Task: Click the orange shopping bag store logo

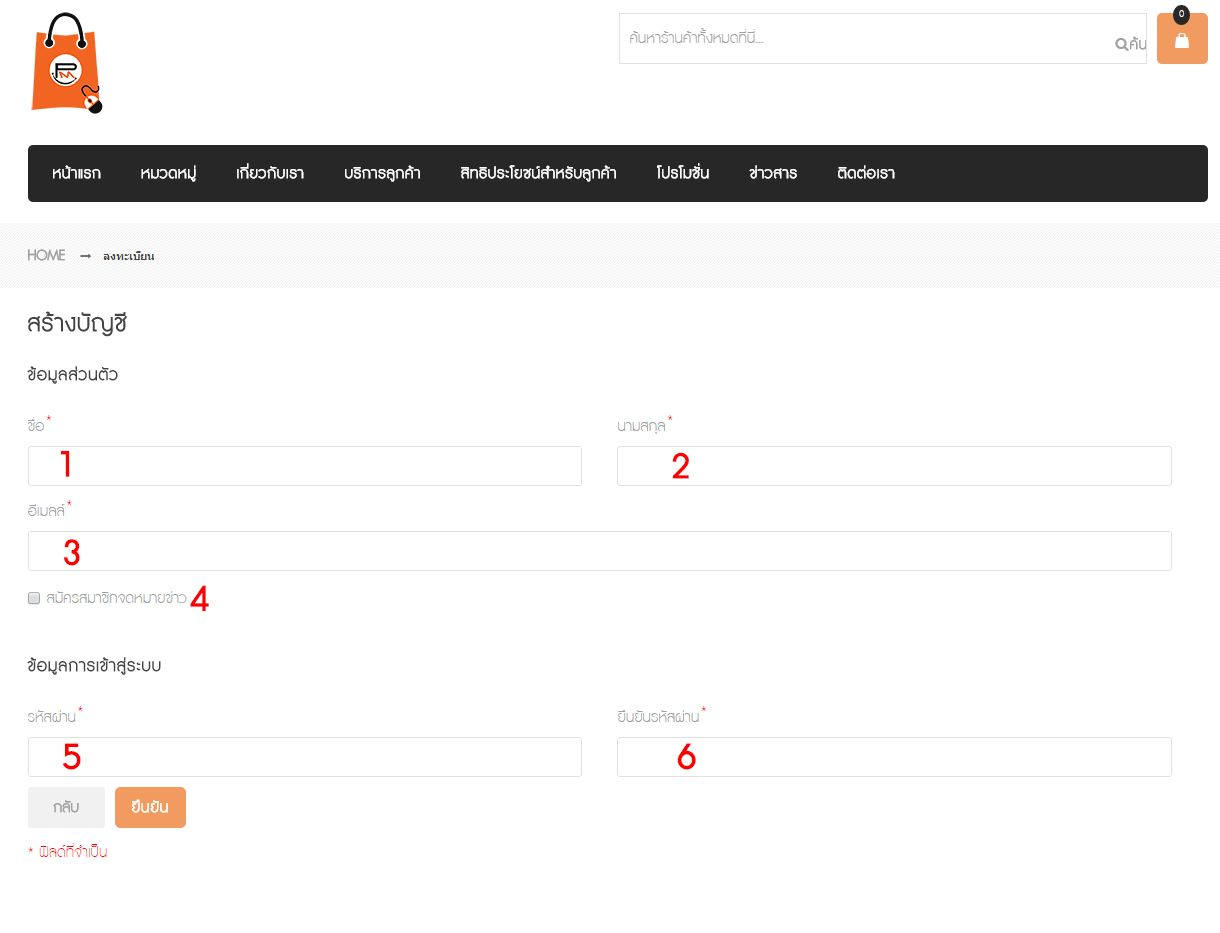Action: point(66,63)
